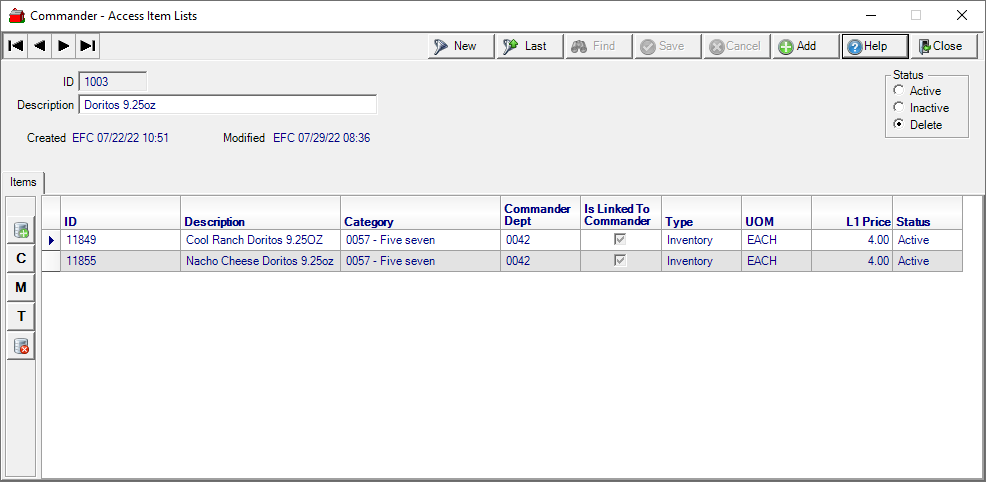Open Help
Image resolution: width=986 pixels, height=482 pixels.
[x=875, y=46]
